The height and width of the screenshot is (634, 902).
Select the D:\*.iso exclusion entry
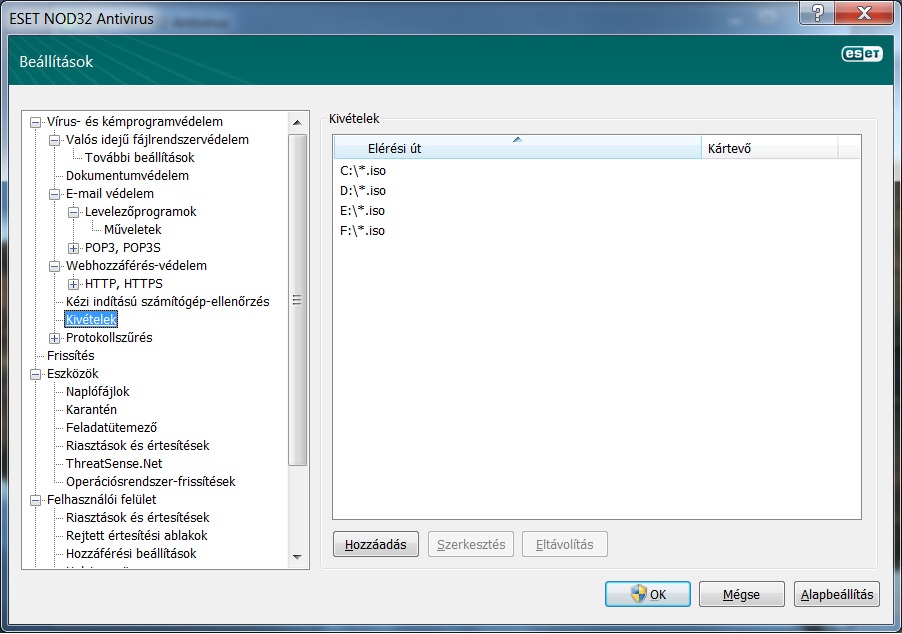pos(363,191)
